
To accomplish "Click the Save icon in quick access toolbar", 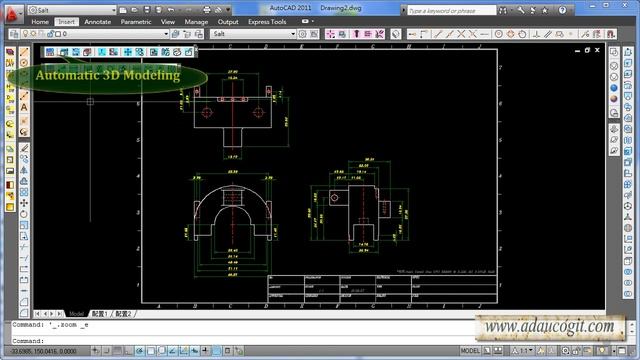I will point(147,10).
